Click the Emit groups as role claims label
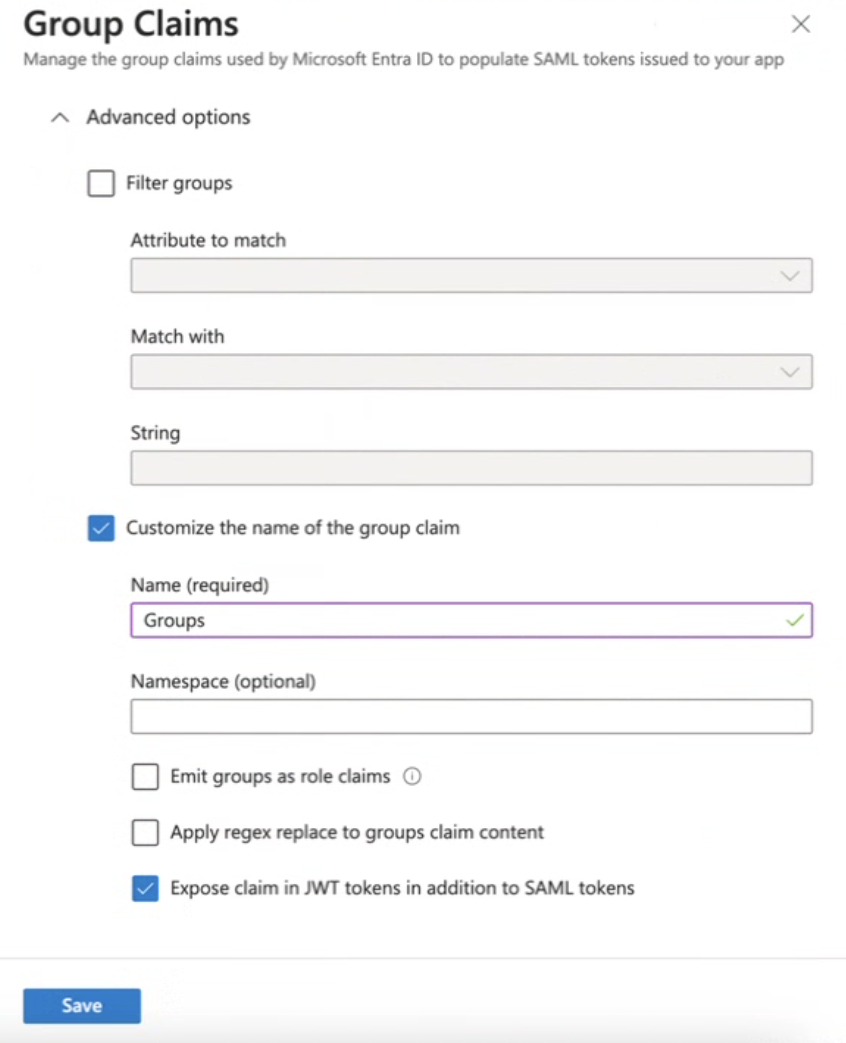The width and height of the screenshot is (846, 1043). point(280,777)
